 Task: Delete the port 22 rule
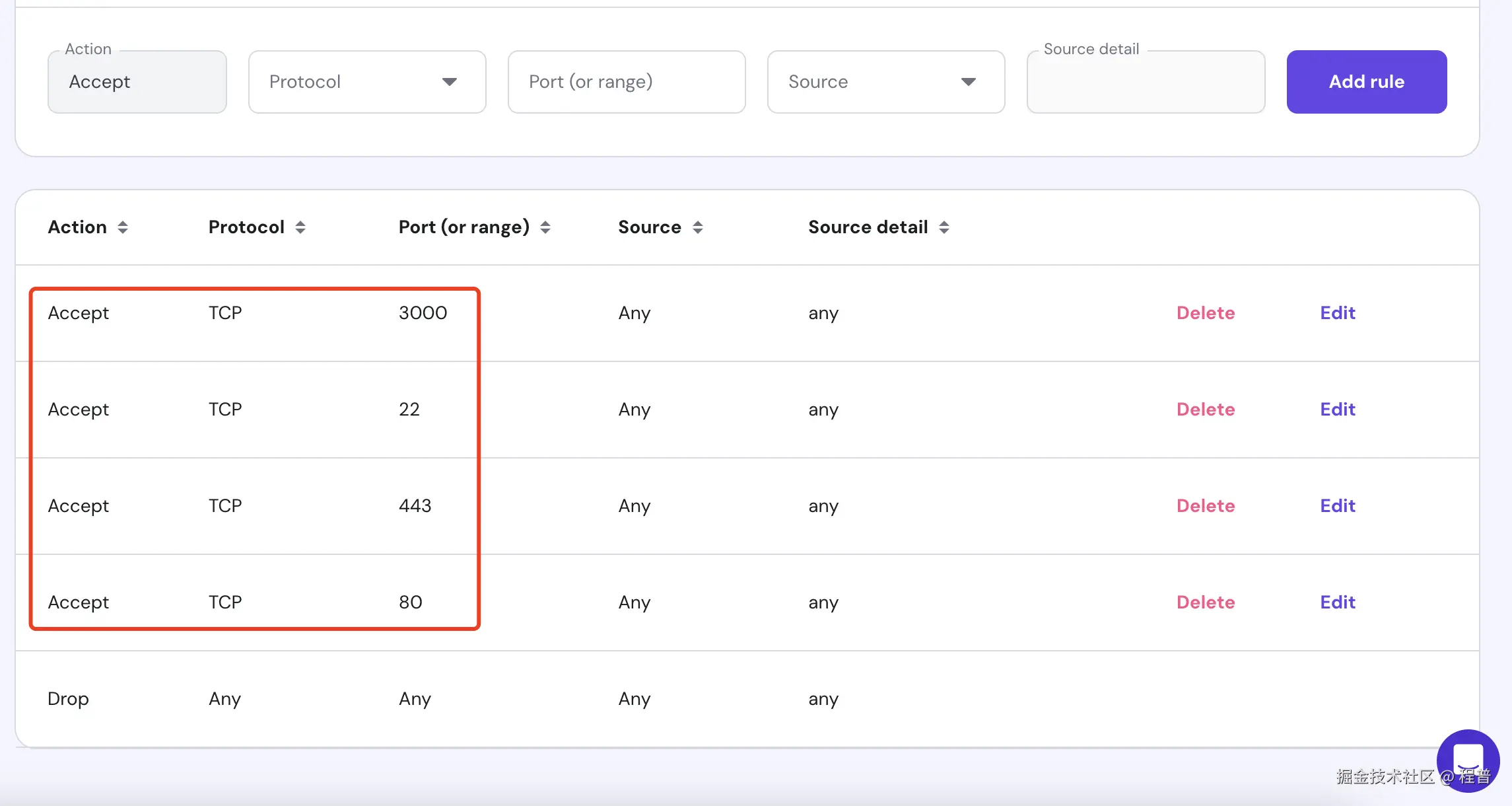(x=1205, y=410)
